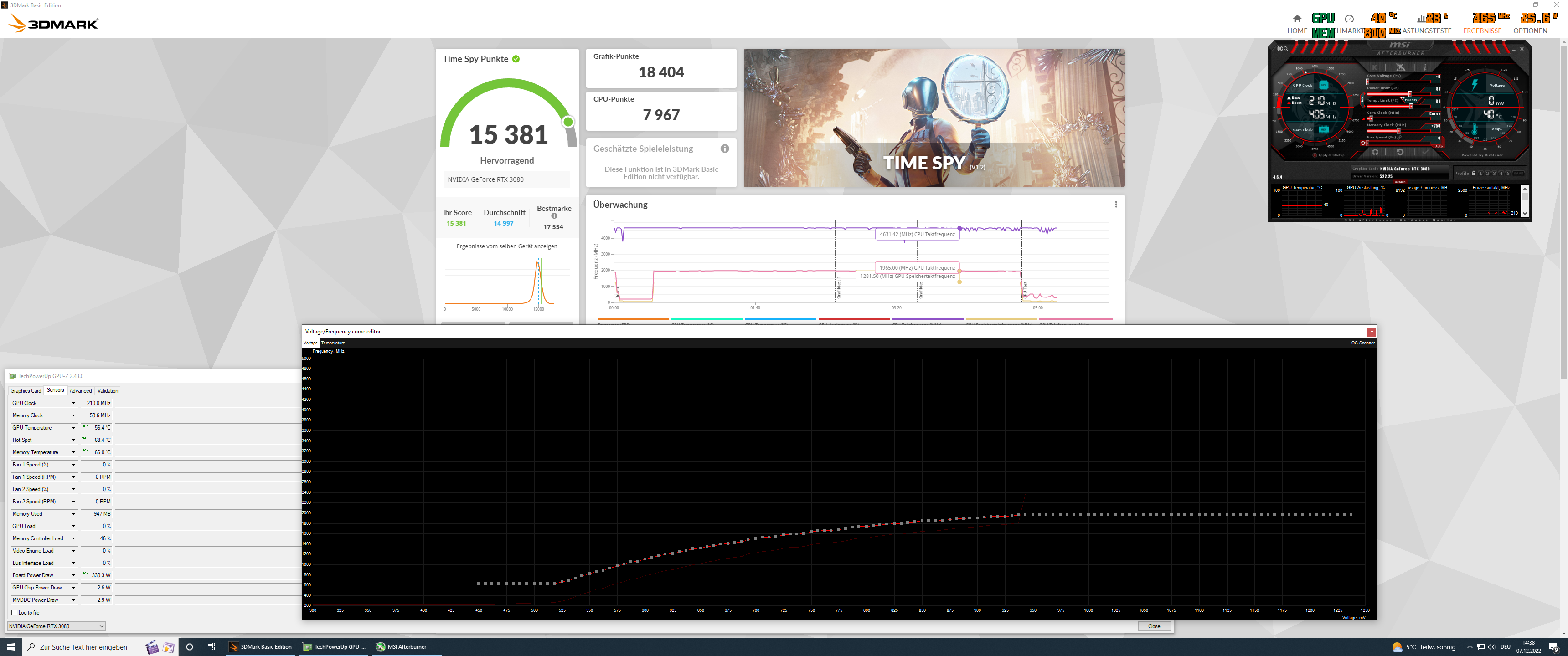This screenshot has width=1568, height=656.
Task: Select Temperature tab in curve editor
Action: [333, 343]
